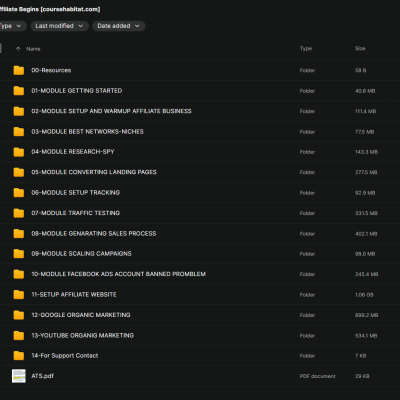Click the 277.5 MB size value
The image size is (400, 400).
pyautogui.click(x=366, y=172)
